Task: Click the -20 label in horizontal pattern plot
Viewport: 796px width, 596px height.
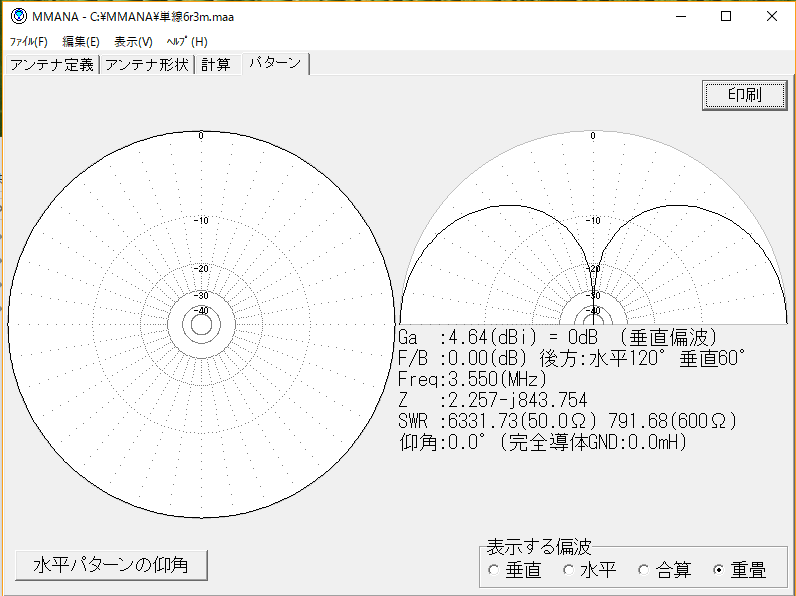Action: coord(201,269)
